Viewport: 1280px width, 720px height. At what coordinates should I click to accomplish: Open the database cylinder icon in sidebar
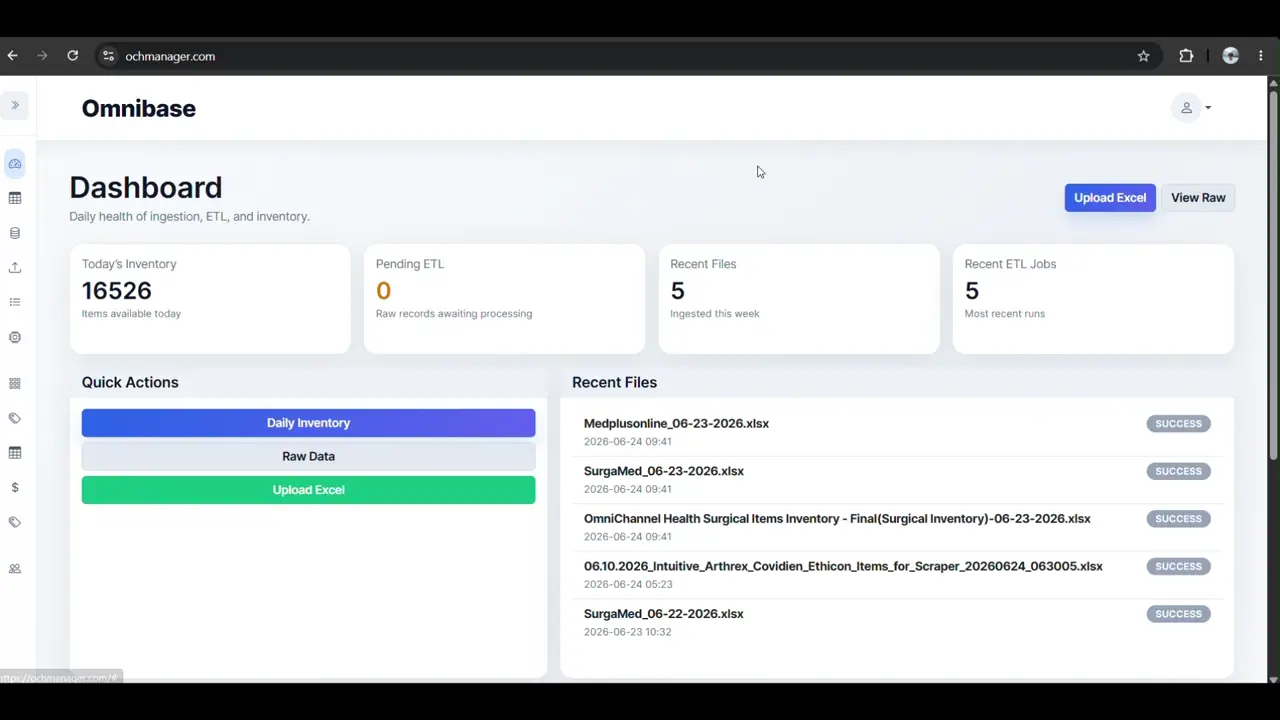pyautogui.click(x=15, y=233)
